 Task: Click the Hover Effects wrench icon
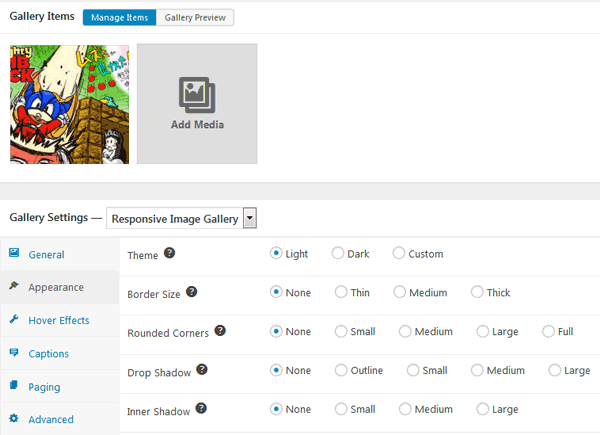[x=14, y=320]
